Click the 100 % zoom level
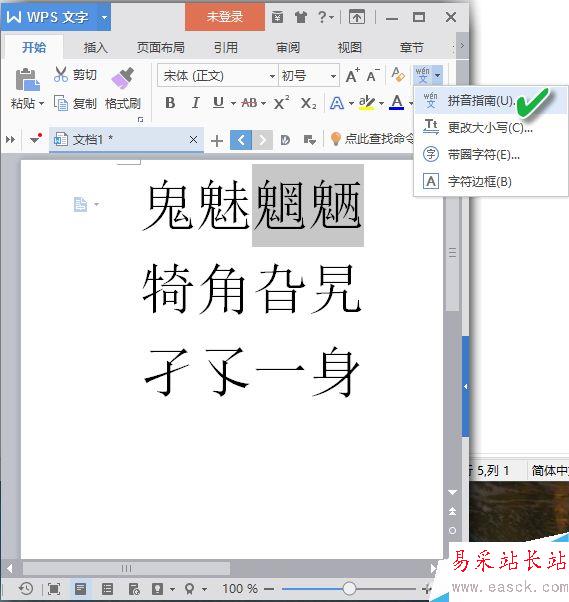The image size is (569, 602). point(240,589)
